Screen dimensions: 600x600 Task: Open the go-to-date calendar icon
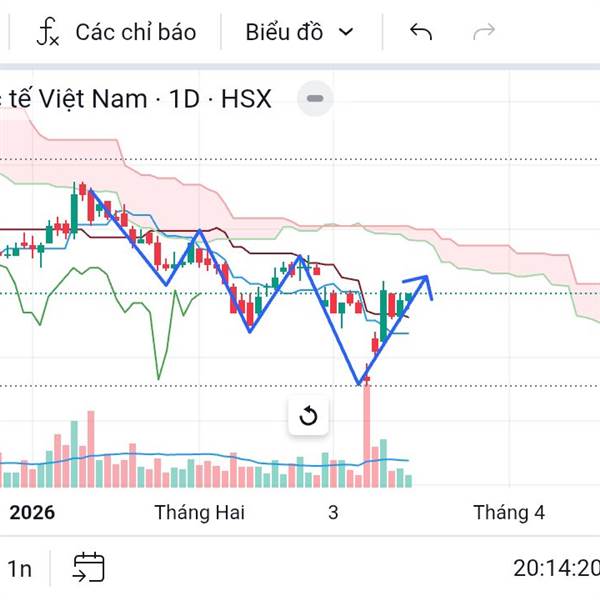click(x=88, y=568)
